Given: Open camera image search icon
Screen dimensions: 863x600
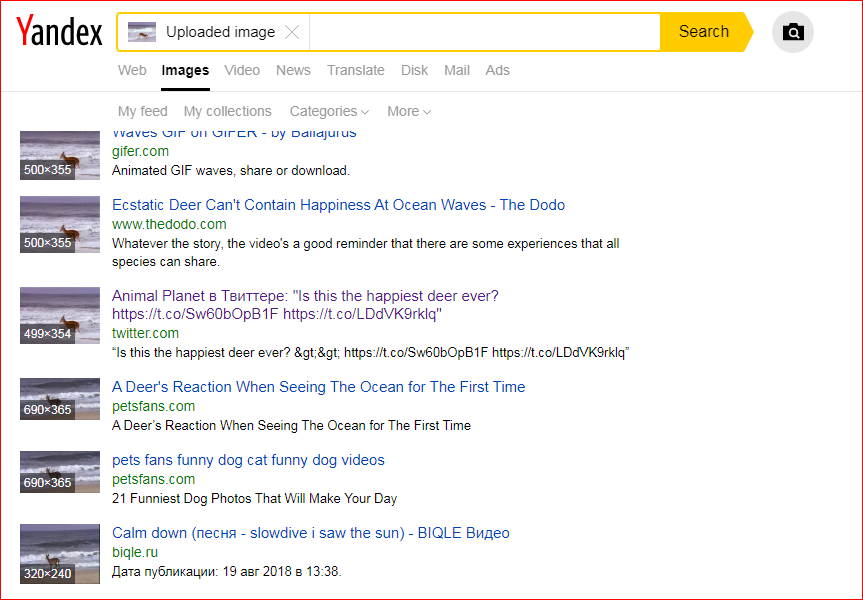Looking at the screenshot, I should coord(793,32).
